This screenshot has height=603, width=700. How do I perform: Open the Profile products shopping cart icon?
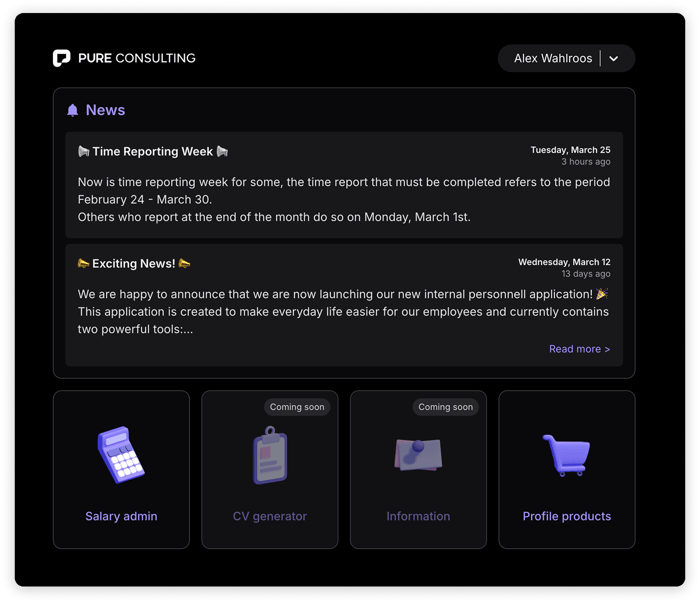[x=567, y=455]
